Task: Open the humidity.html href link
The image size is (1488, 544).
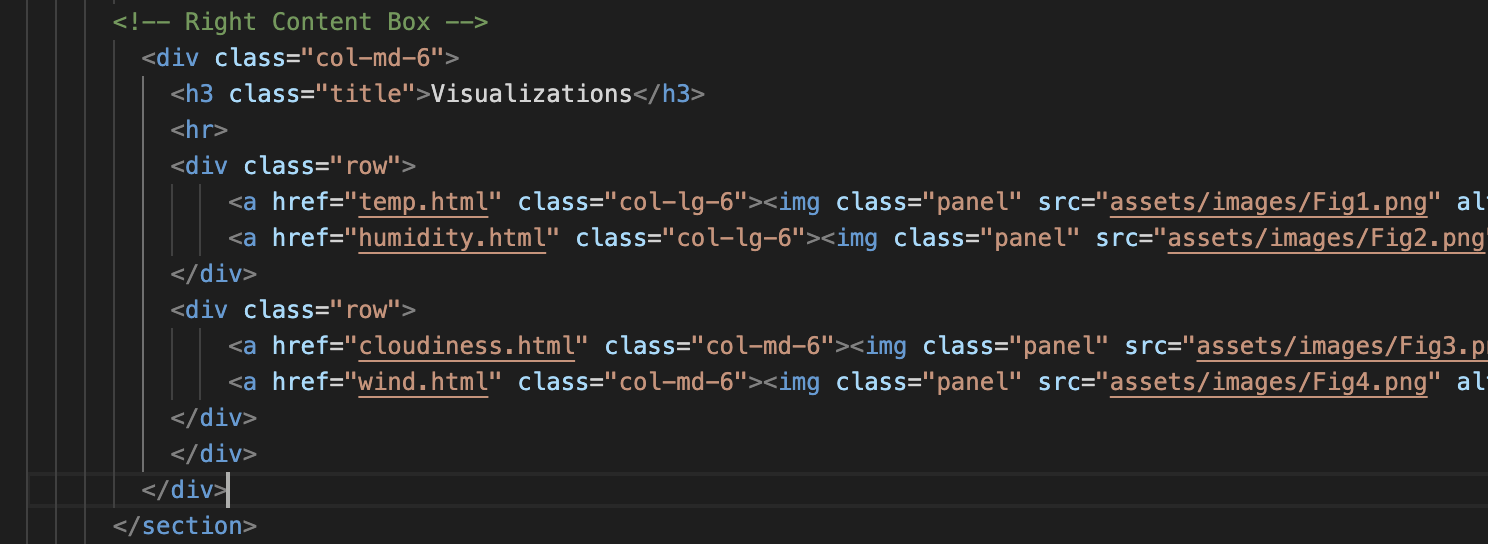Action: (x=453, y=238)
